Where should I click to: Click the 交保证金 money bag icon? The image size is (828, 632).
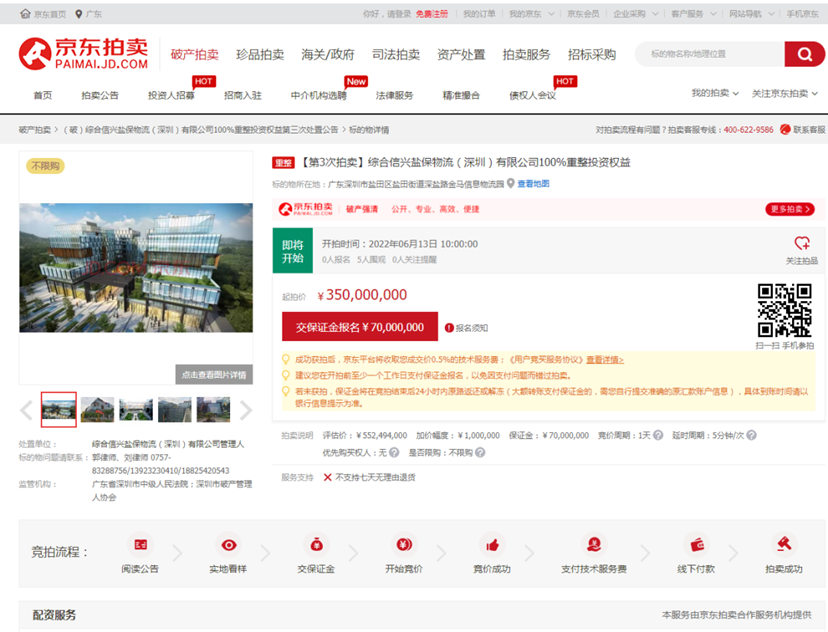[316, 544]
